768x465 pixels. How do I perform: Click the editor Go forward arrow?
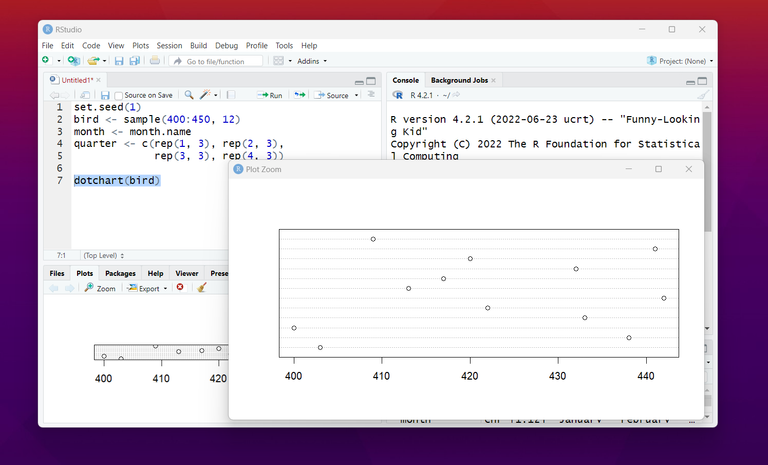tap(66, 95)
